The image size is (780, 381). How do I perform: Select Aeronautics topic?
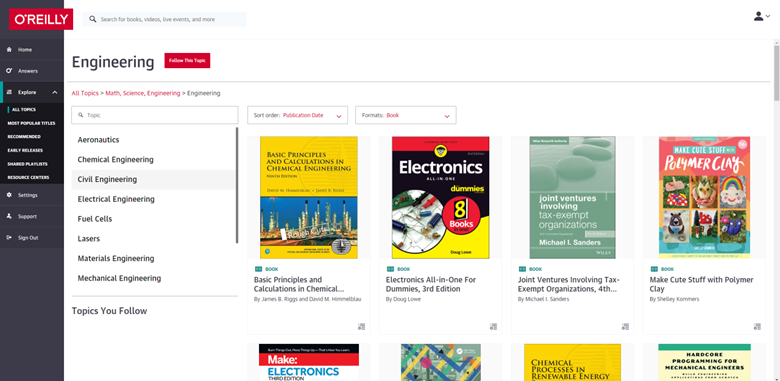click(x=98, y=140)
